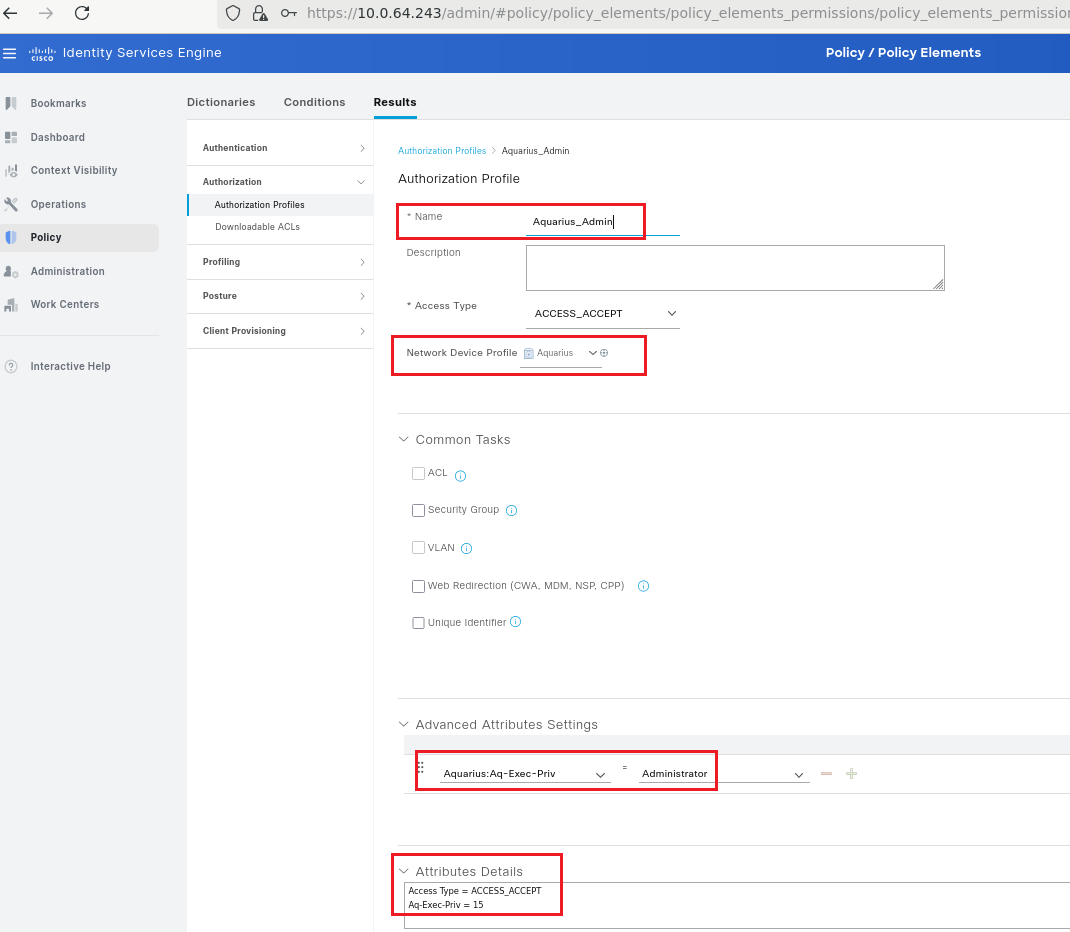Image resolution: width=1070 pixels, height=932 pixels.
Task: Click the padlock site security icon
Action: (x=260, y=13)
